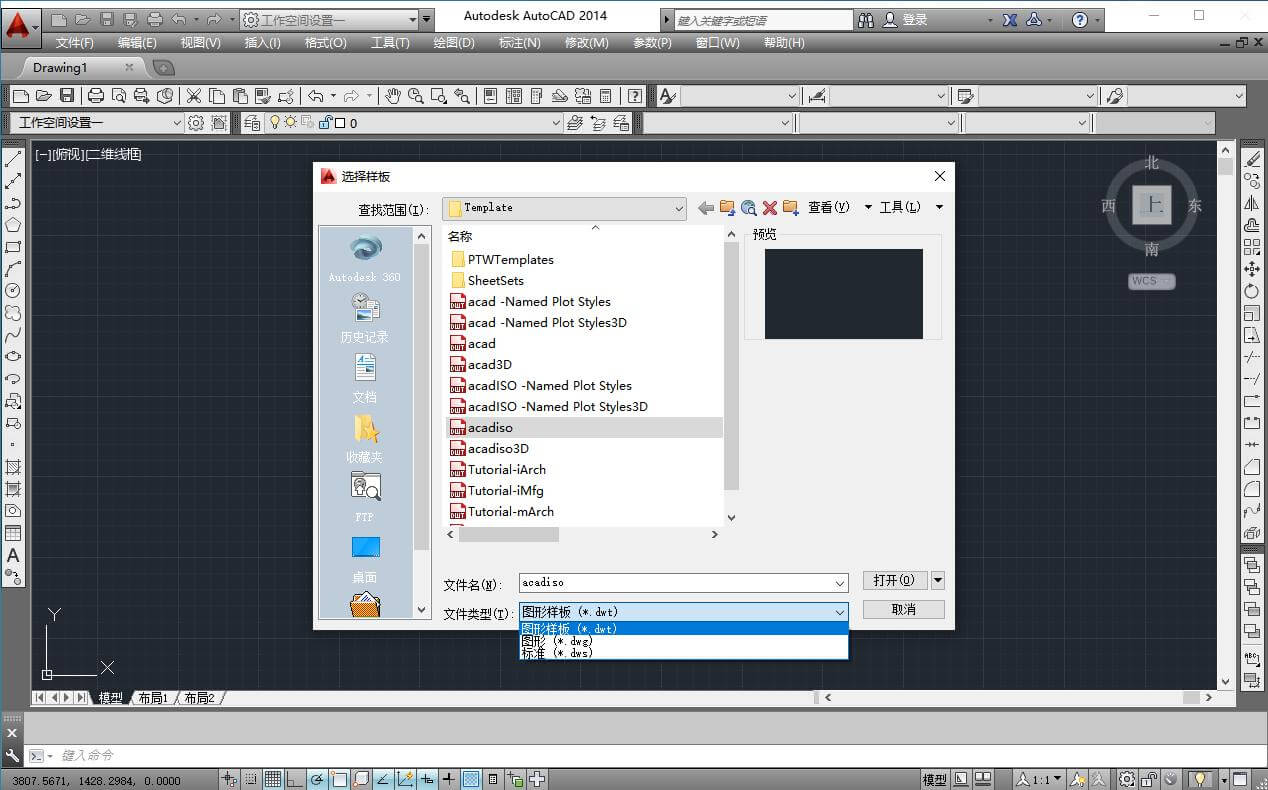Click the 打开 open button
1268x790 pixels.
click(895, 580)
